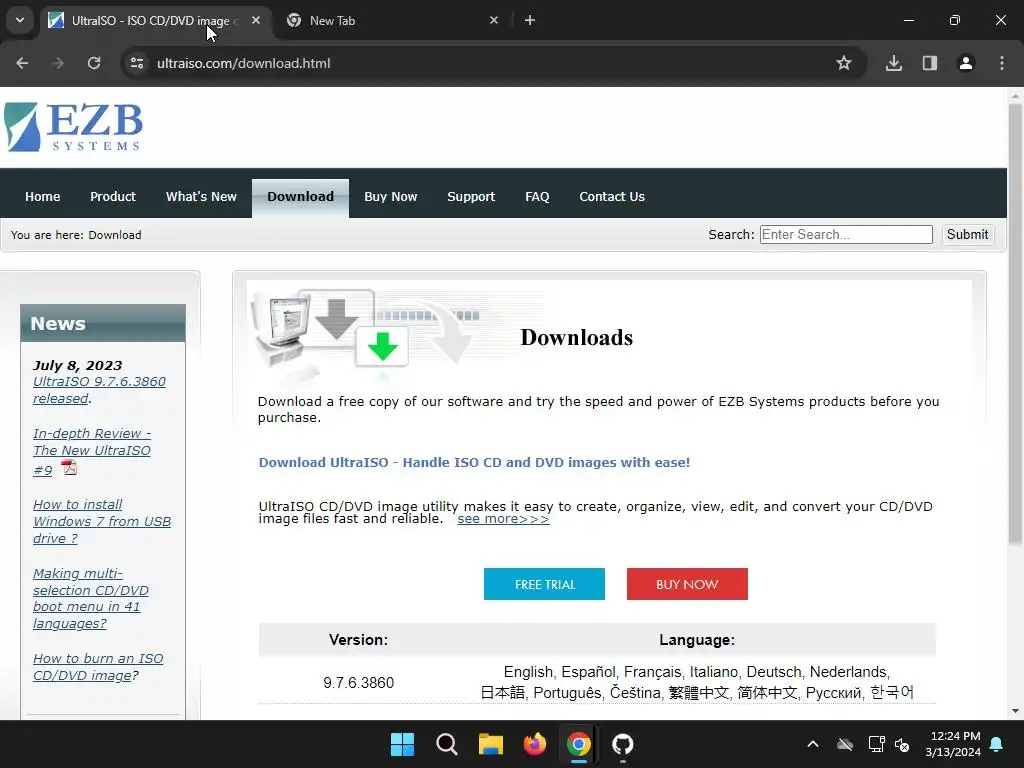Image resolution: width=1024 pixels, height=768 pixels.
Task: Select the Download nav item
Action: (x=300, y=197)
